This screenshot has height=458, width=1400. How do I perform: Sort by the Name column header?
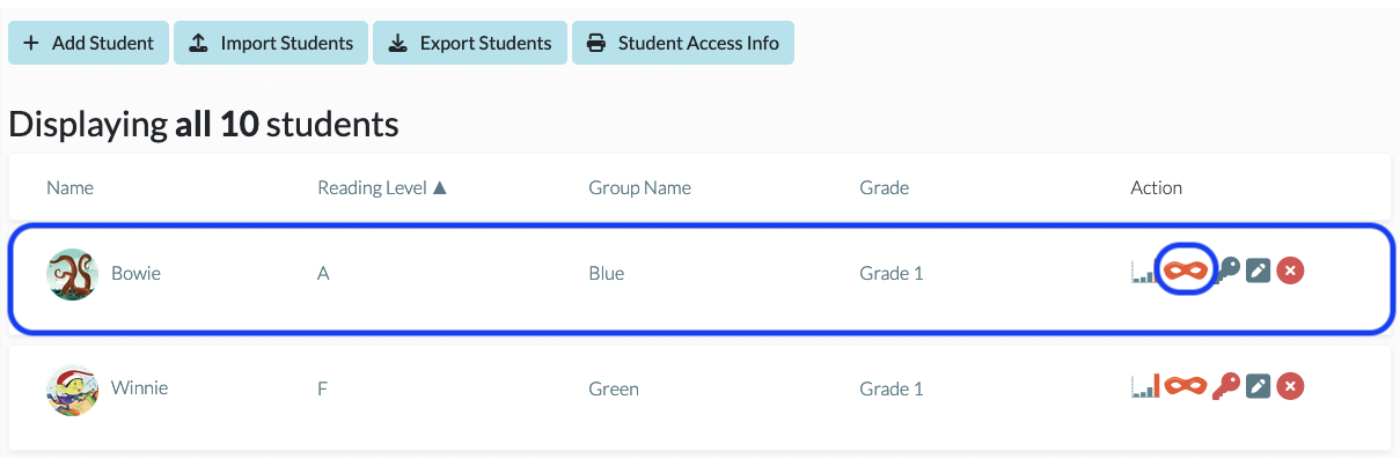pyautogui.click(x=70, y=187)
